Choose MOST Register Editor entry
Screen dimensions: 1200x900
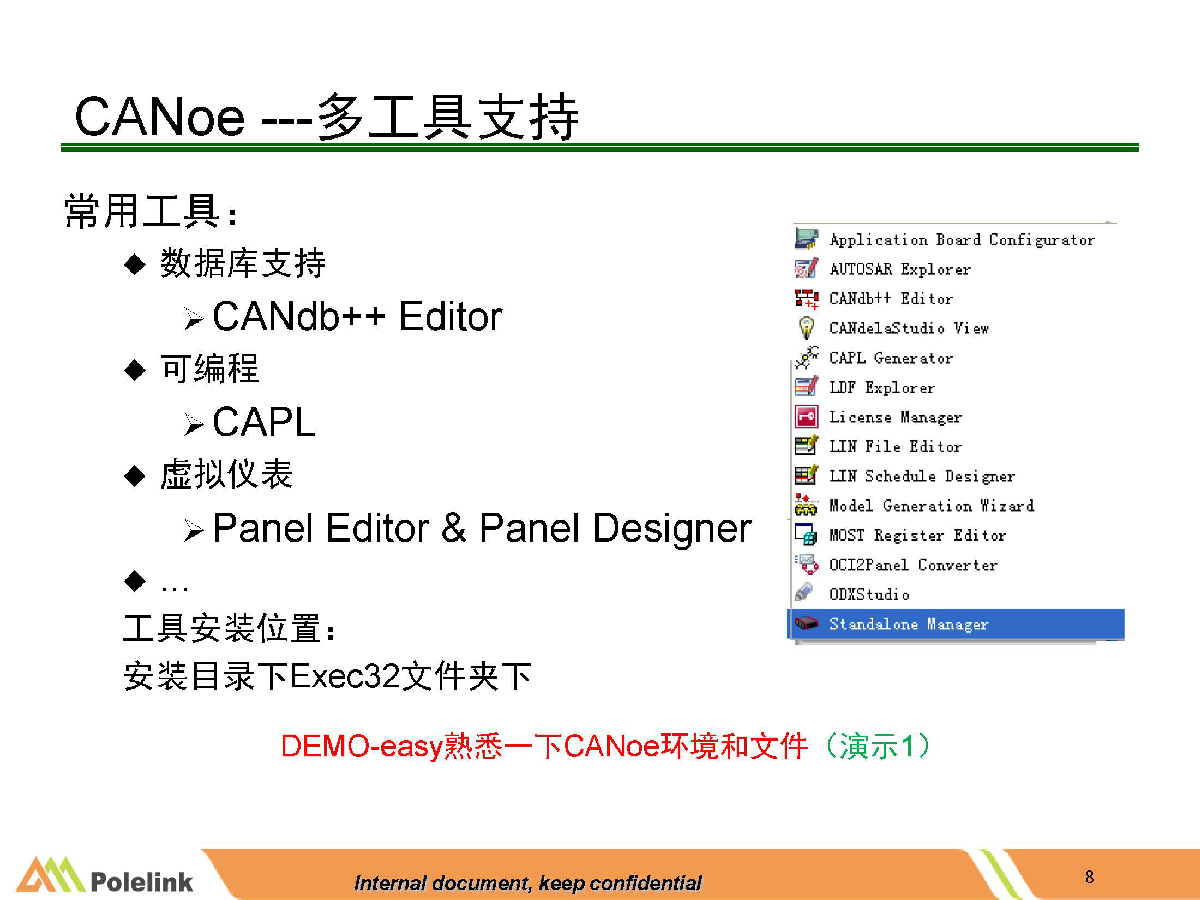pyautogui.click(x=917, y=535)
